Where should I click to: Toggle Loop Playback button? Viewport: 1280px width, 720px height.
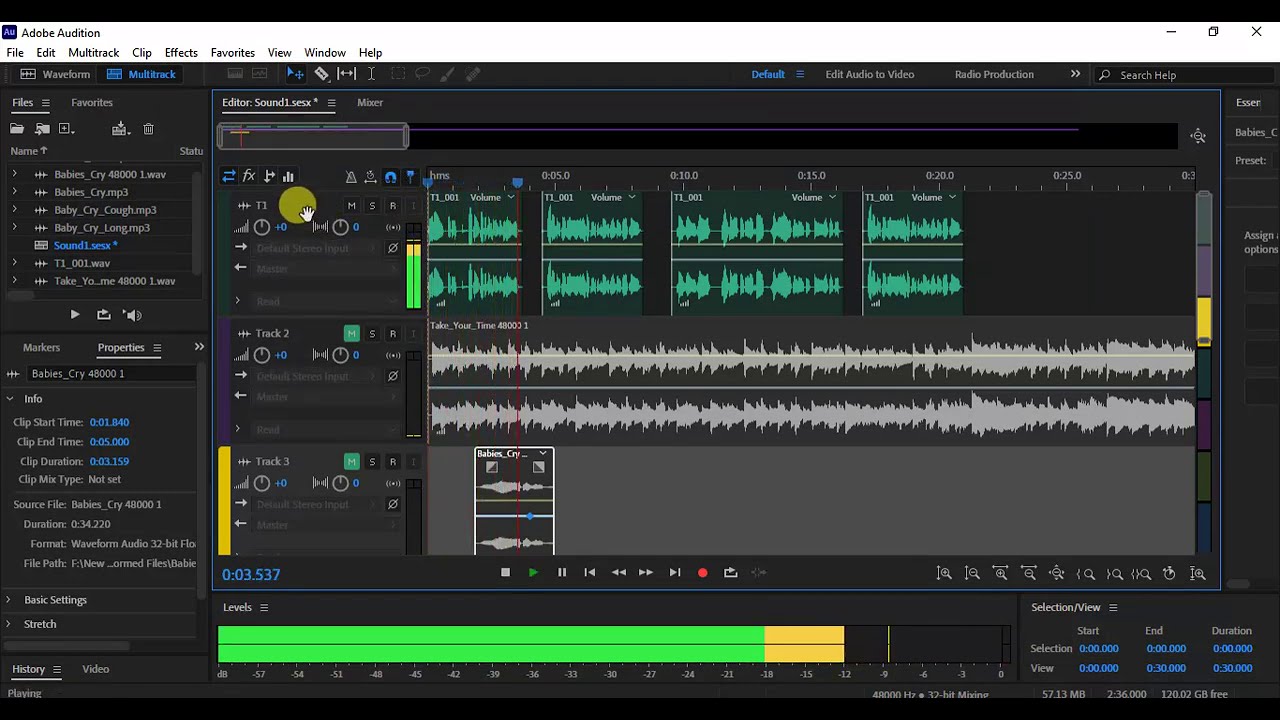point(731,573)
